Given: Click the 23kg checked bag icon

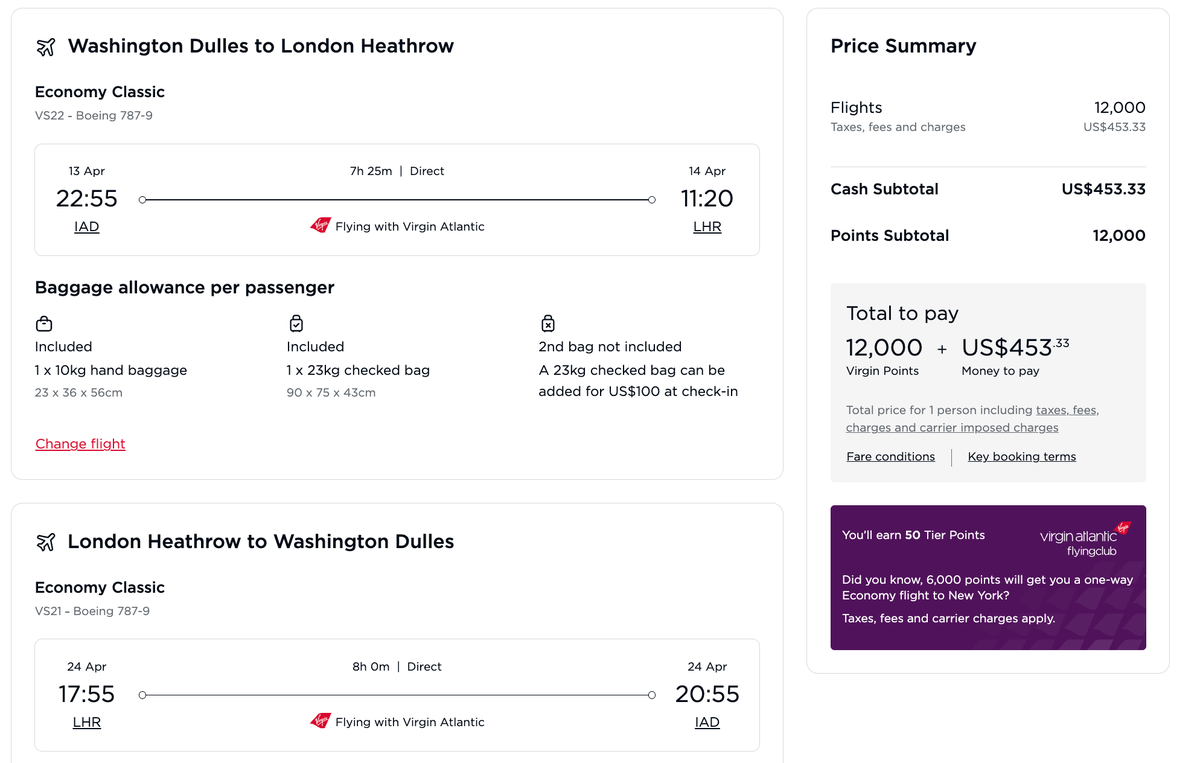Looking at the screenshot, I should pyautogui.click(x=296, y=324).
